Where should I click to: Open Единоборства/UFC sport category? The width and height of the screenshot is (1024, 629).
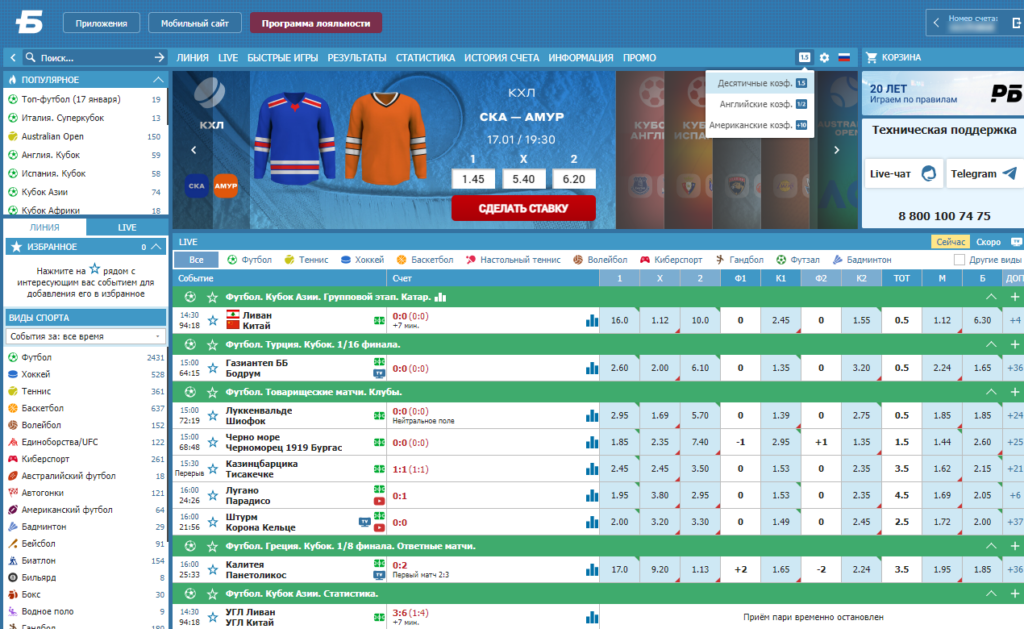[x=59, y=442]
